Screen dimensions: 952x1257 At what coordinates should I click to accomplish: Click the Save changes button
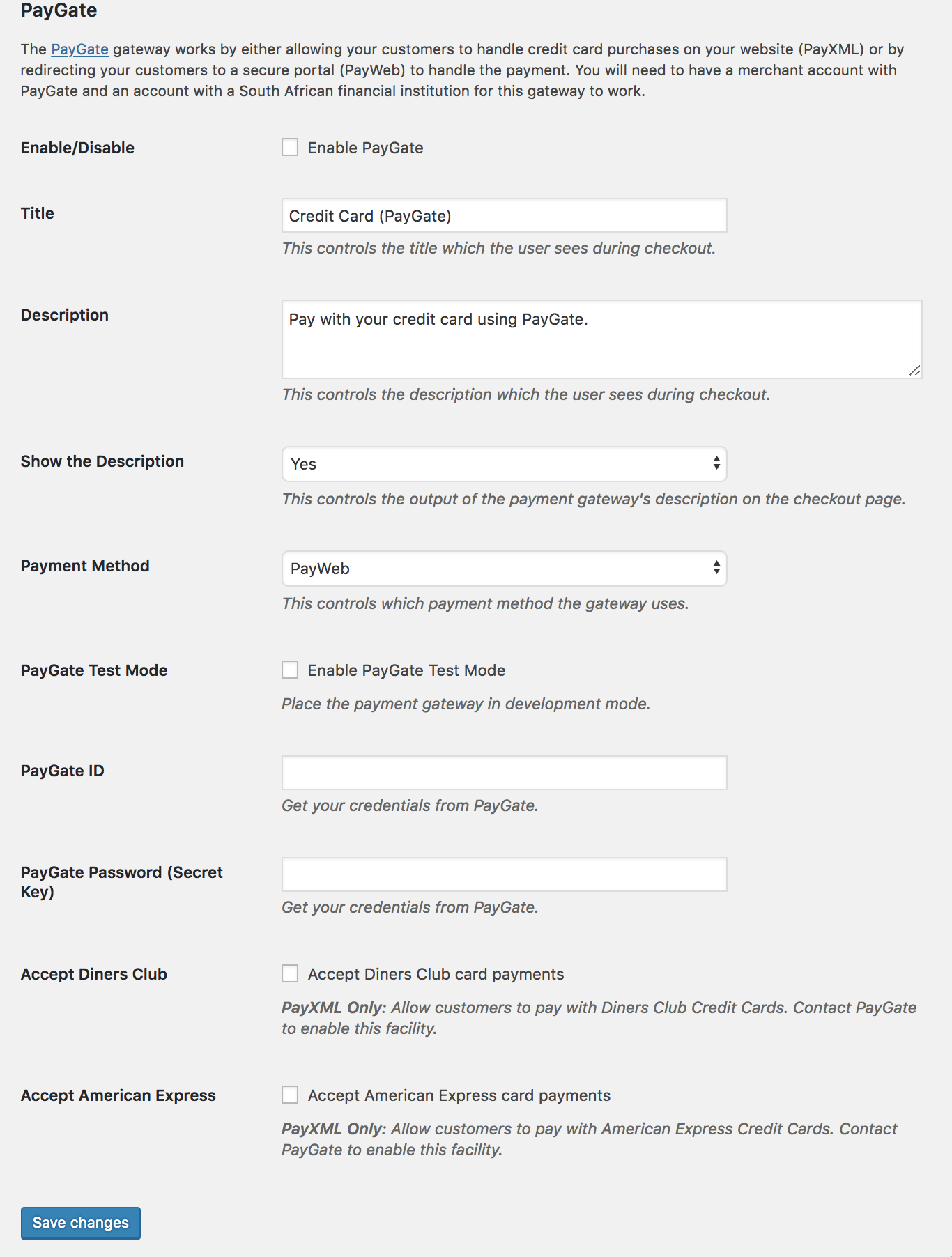pos(80,1223)
